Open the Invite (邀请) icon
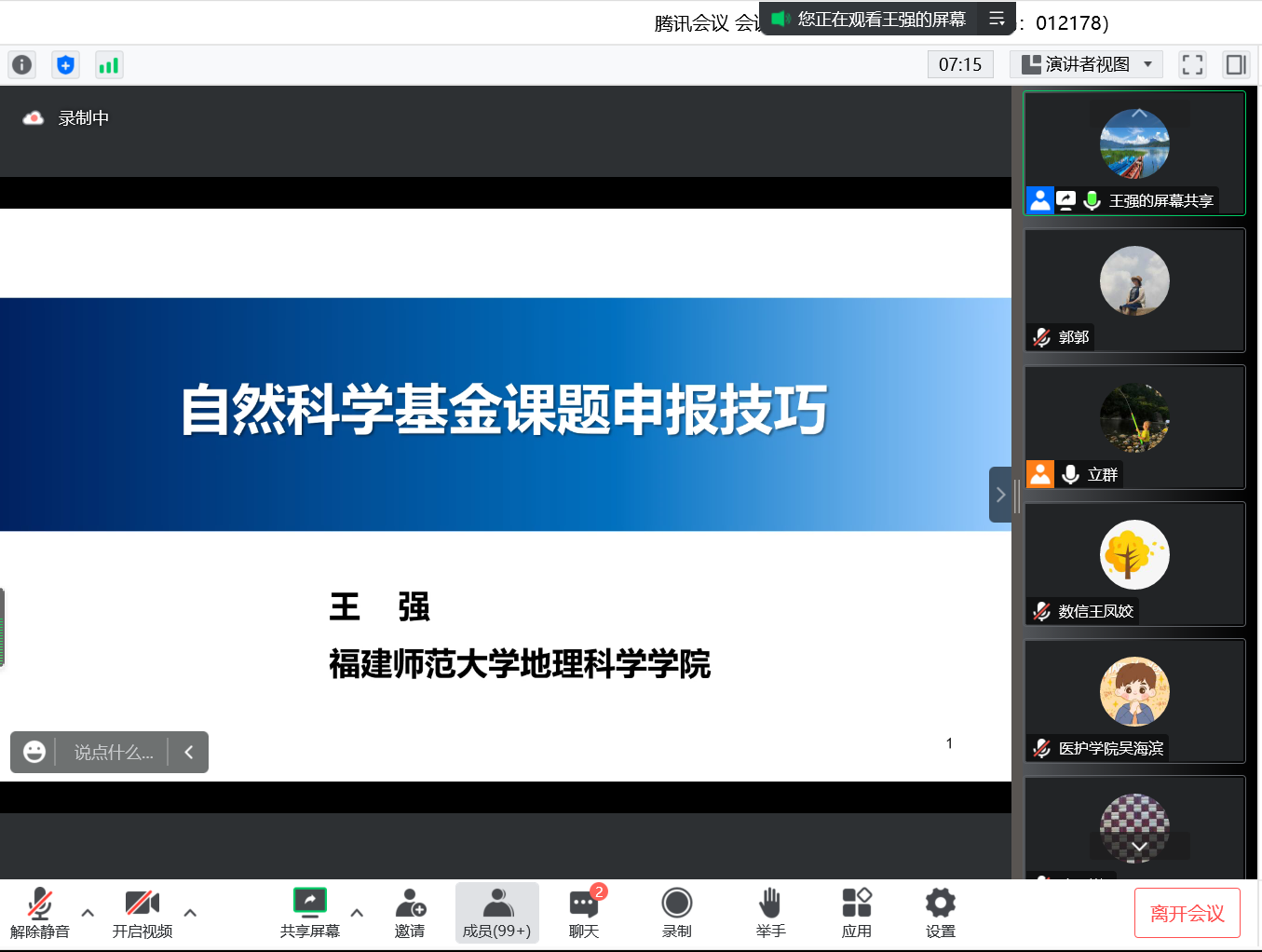Screen dimensions: 1262x952 click(410, 912)
